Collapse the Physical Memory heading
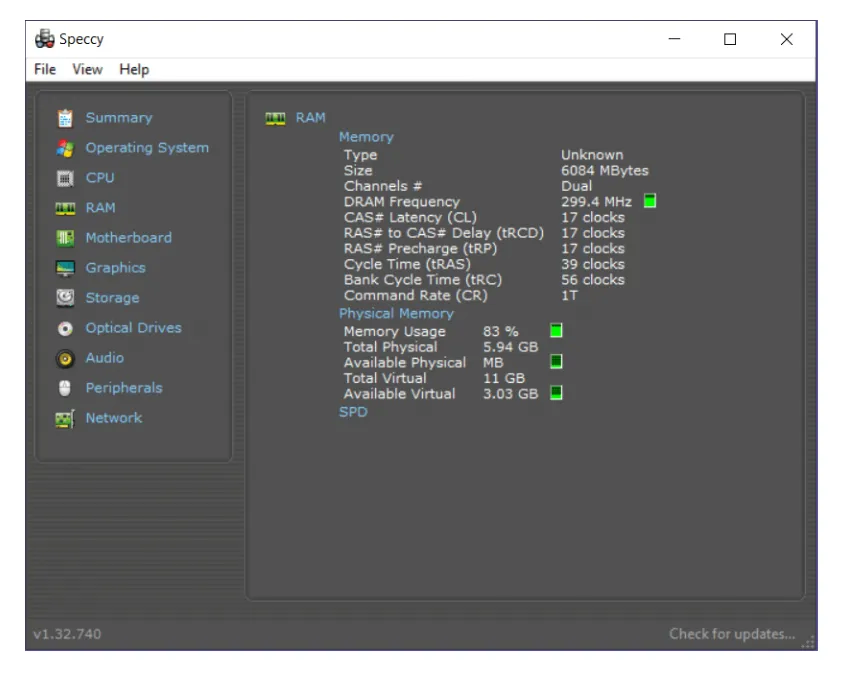The image size is (866, 694). [x=396, y=314]
